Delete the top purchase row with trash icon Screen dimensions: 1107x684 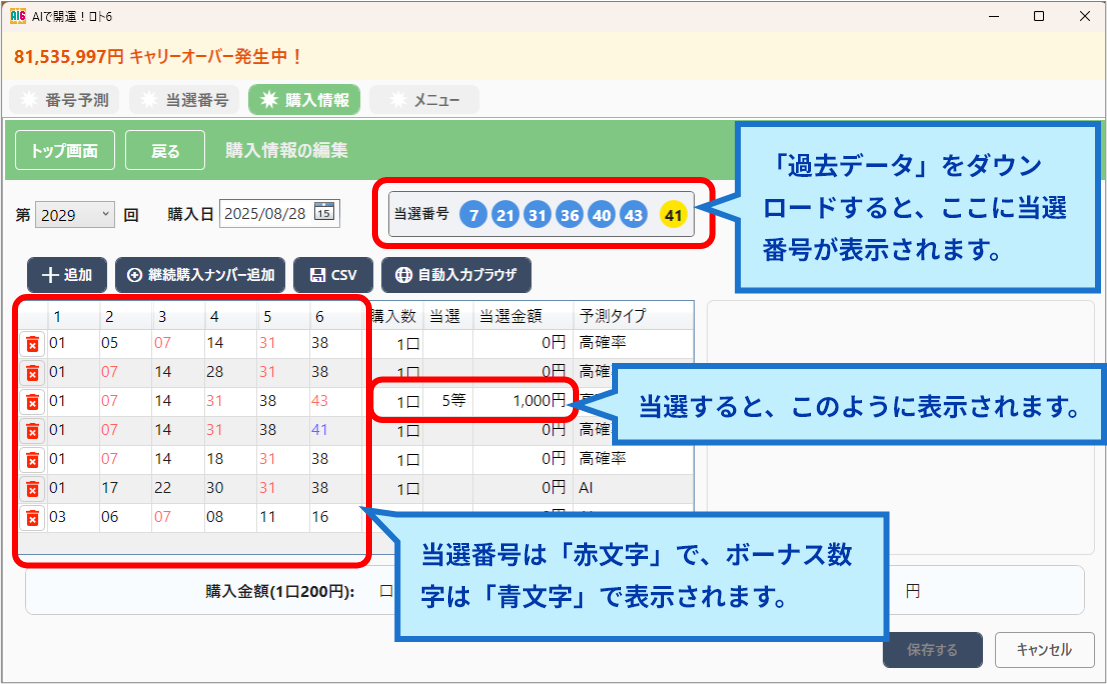(x=30, y=341)
